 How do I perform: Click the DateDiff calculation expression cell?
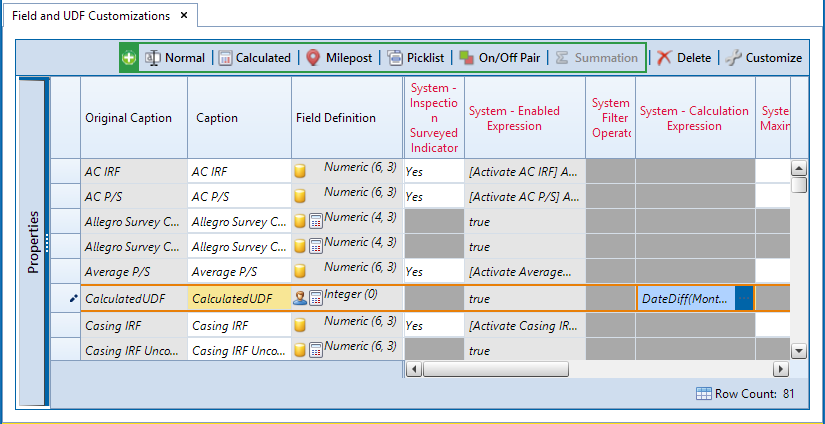tap(686, 298)
